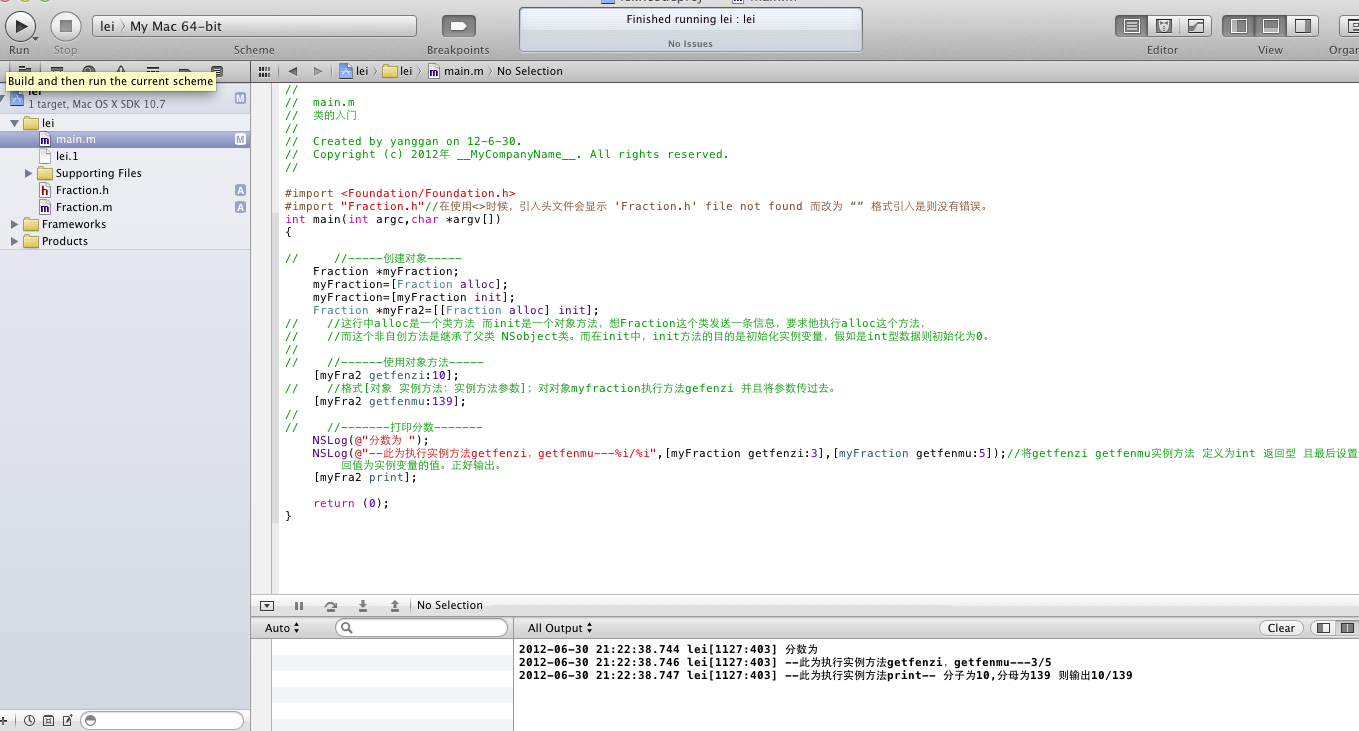This screenshot has width=1359, height=731.
Task: Click the lei folder jump bar segment
Action: [397, 71]
